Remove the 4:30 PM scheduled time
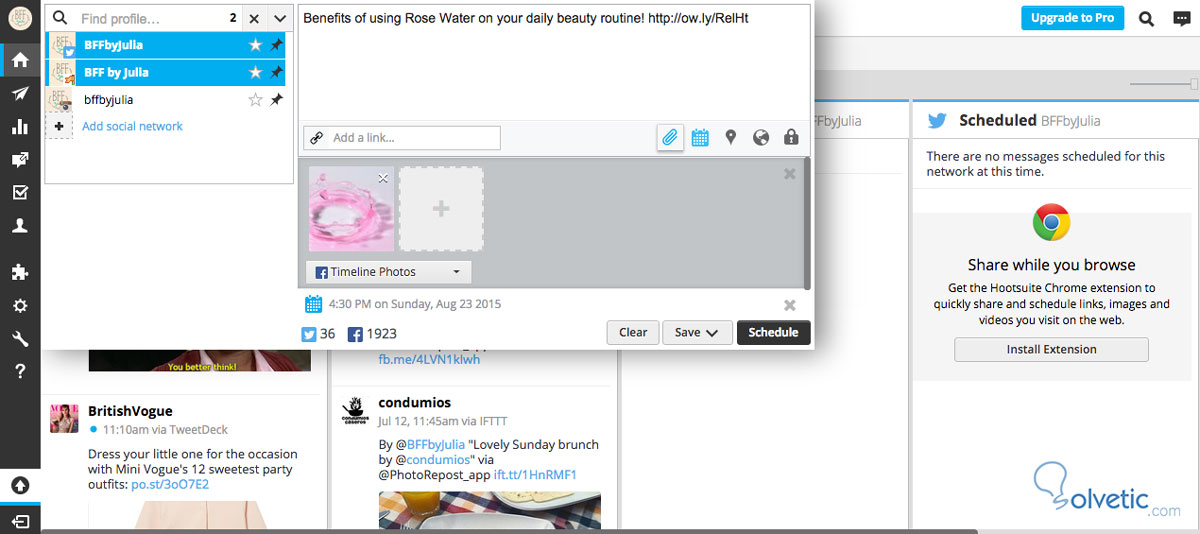This screenshot has height=534, width=1200. coord(790,305)
